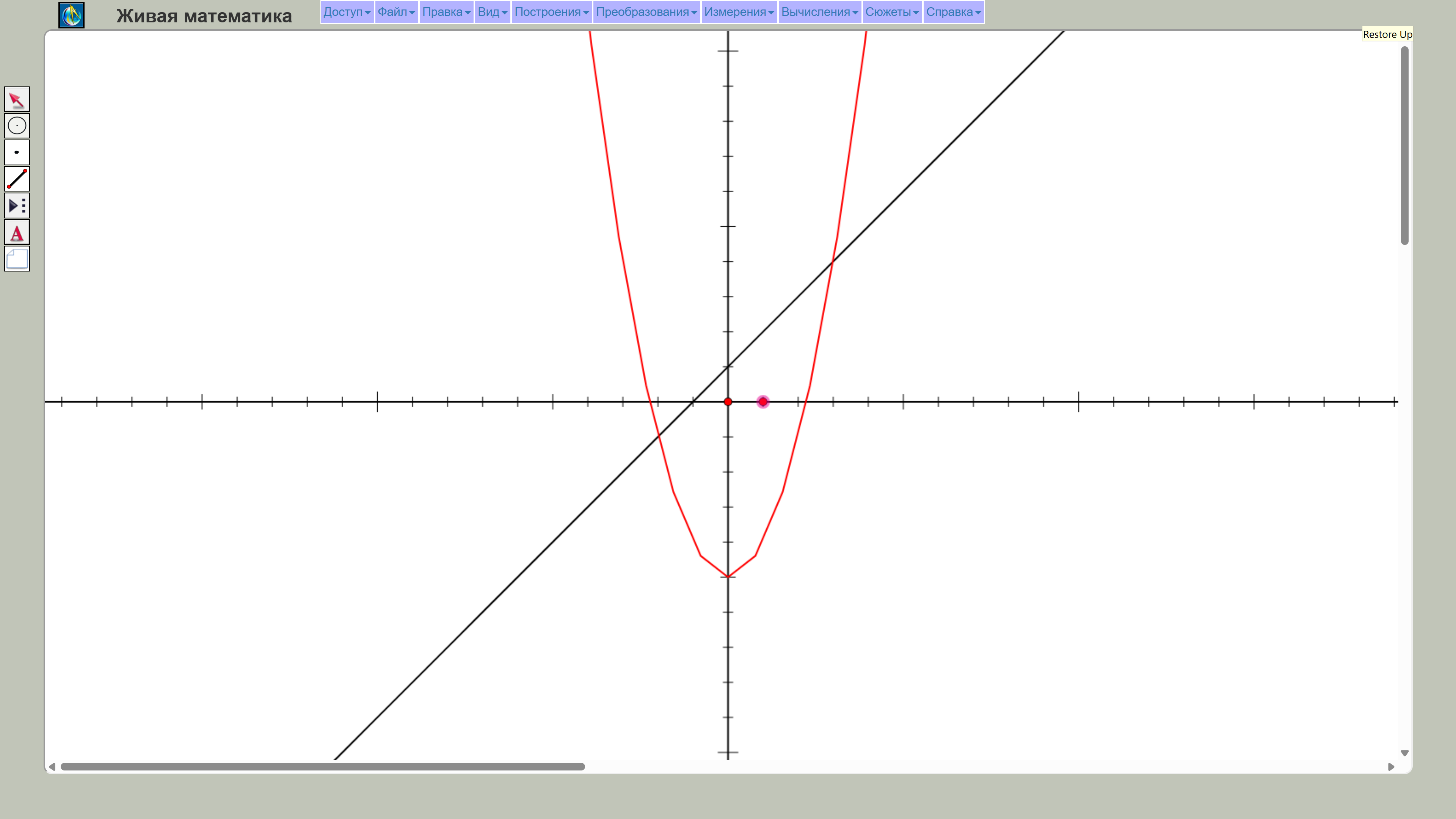Expand the Файл dropdown menu
The height and width of the screenshot is (819, 1456).
[x=395, y=12]
